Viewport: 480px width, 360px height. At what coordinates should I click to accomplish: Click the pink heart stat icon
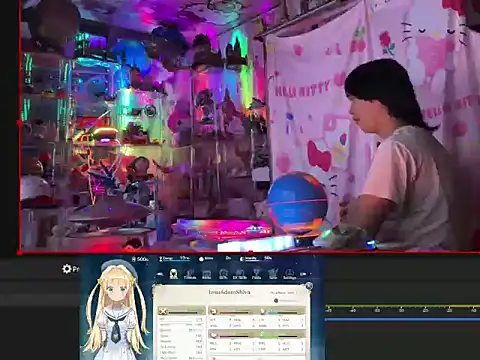click(x=213, y=334)
